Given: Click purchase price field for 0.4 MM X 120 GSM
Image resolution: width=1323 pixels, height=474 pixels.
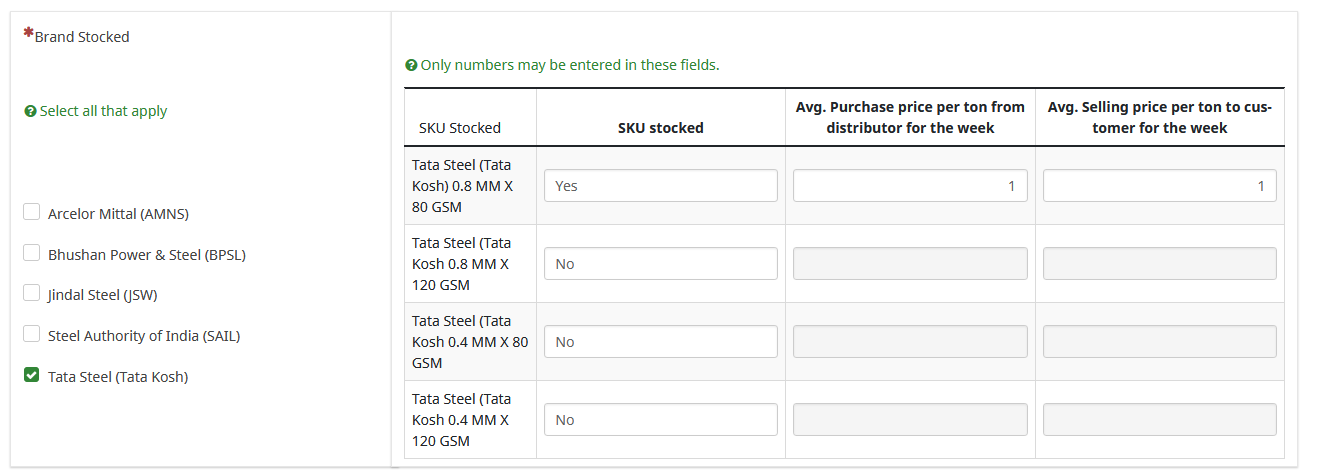Looking at the screenshot, I should pos(910,420).
